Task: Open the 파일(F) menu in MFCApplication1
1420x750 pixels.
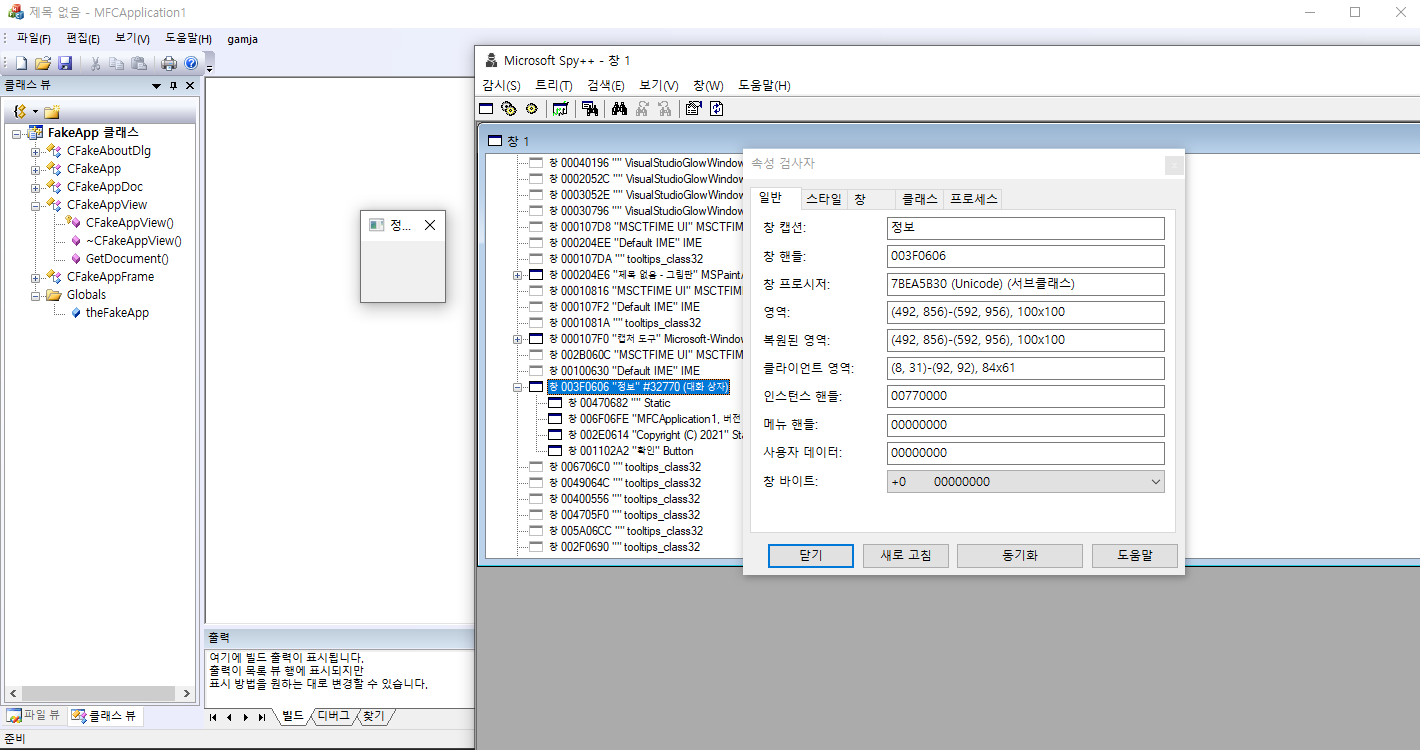Action: tap(34, 39)
